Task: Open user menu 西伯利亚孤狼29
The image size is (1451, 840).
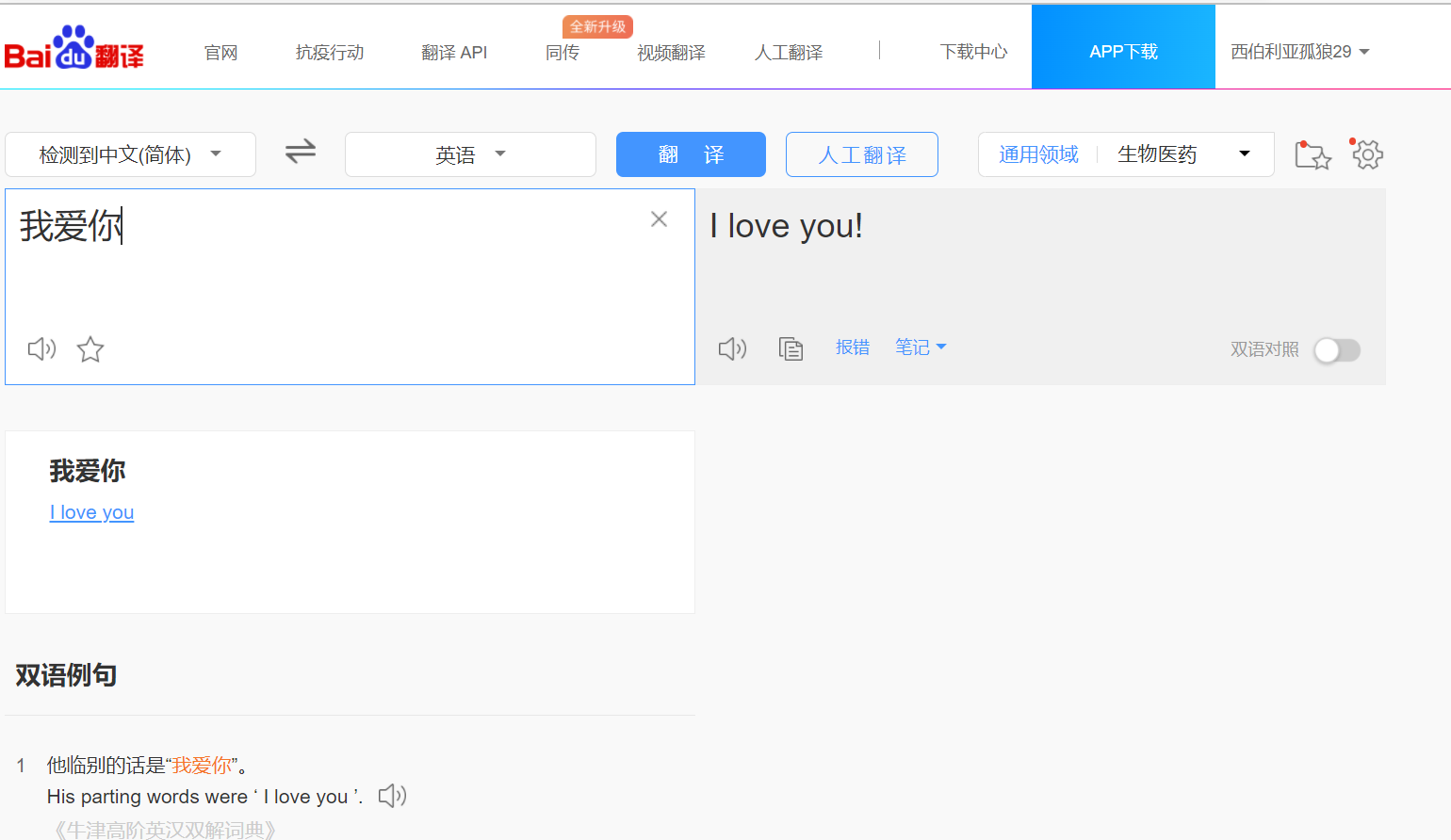Action: [1299, 52]
